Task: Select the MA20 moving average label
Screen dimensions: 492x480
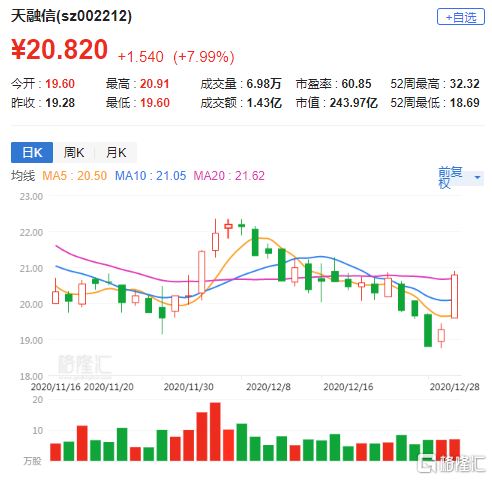Action: pyautogui.click(x=229, y=176)
